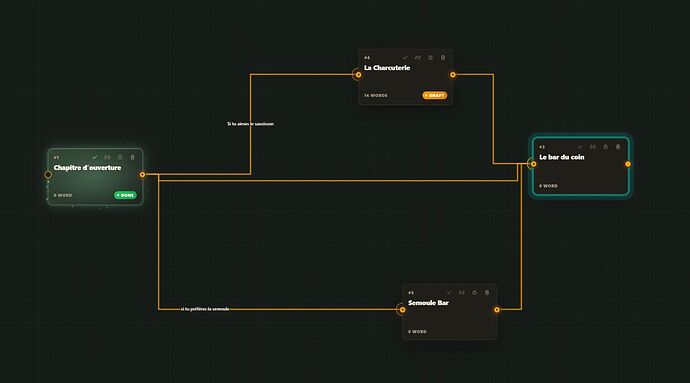
Task: Delete Semoule Bar card with trash icon
Action: (x=487, y=293)
